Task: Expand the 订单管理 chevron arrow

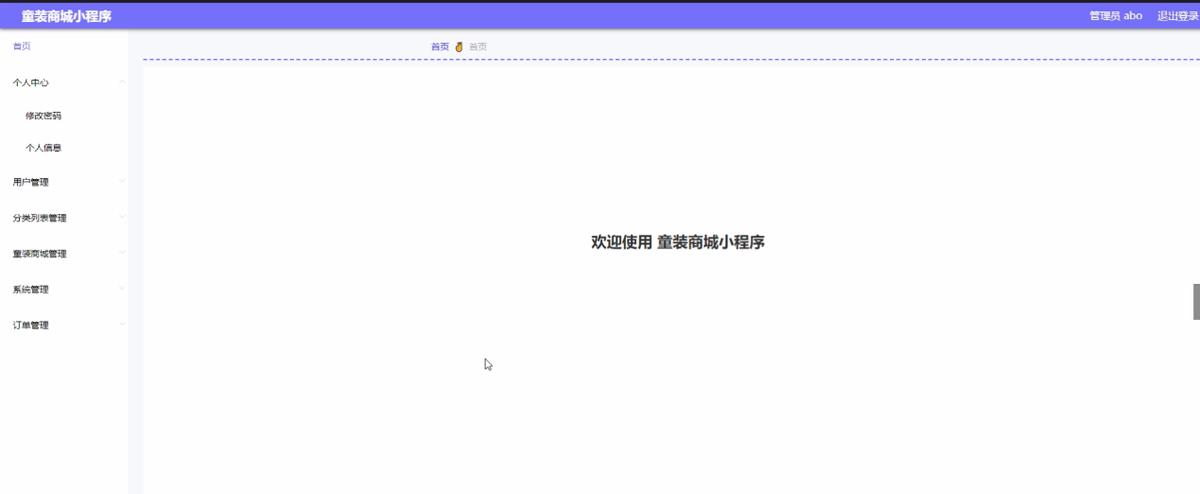Action: [x=122, y=324]
